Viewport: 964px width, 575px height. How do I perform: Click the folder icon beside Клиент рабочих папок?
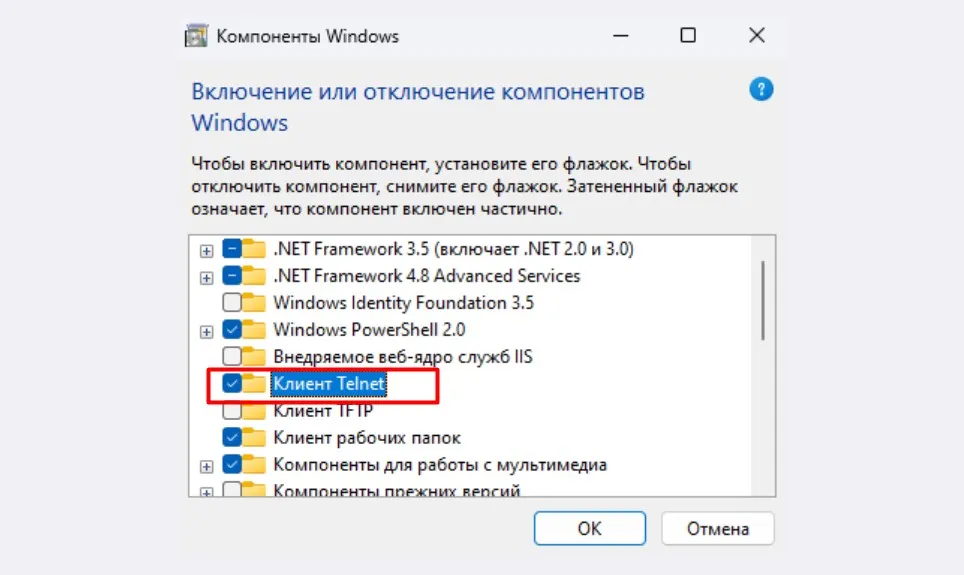click(x=253, y=437)
